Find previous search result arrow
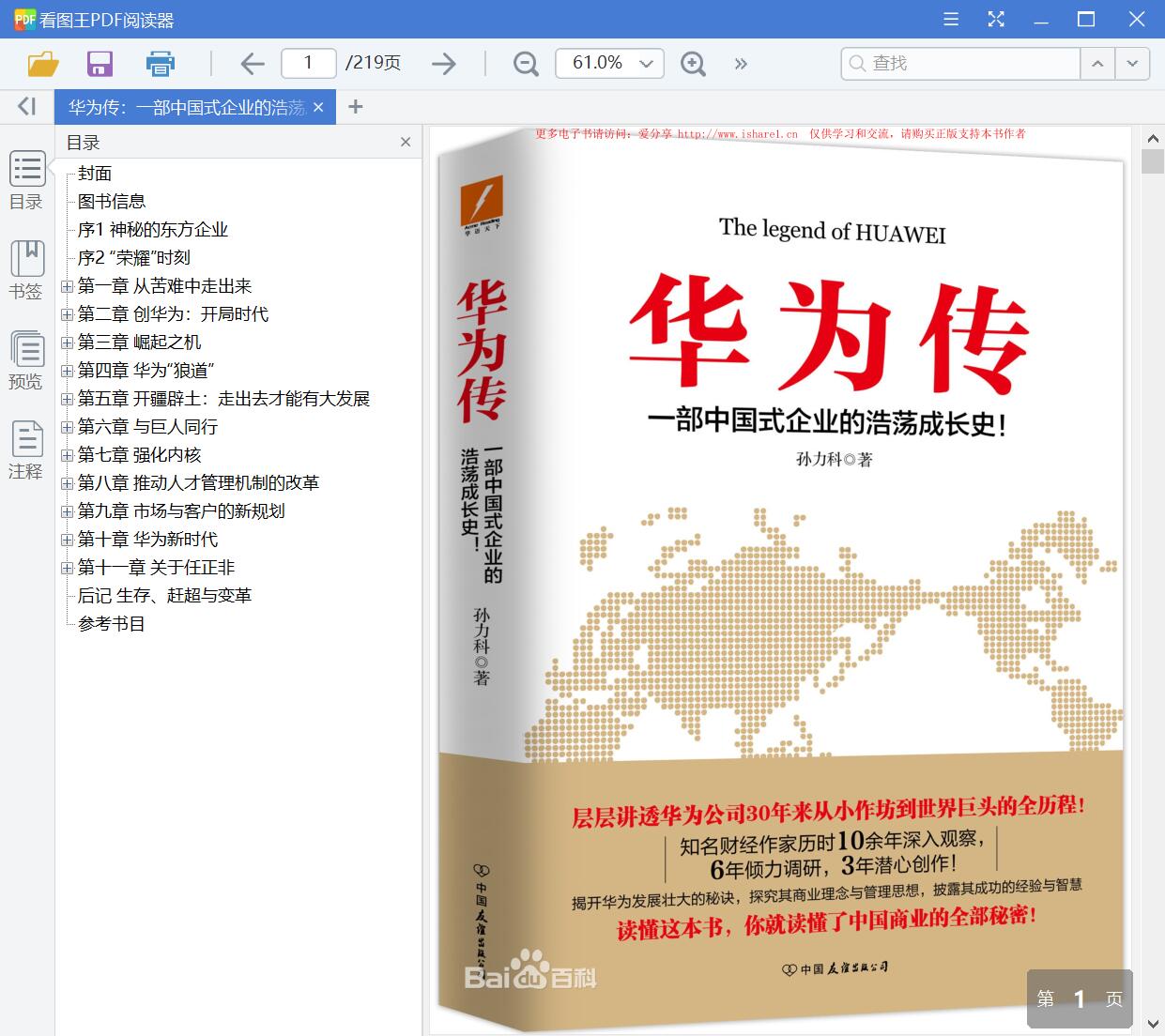1165x1036 pixels. (1096, 63)
